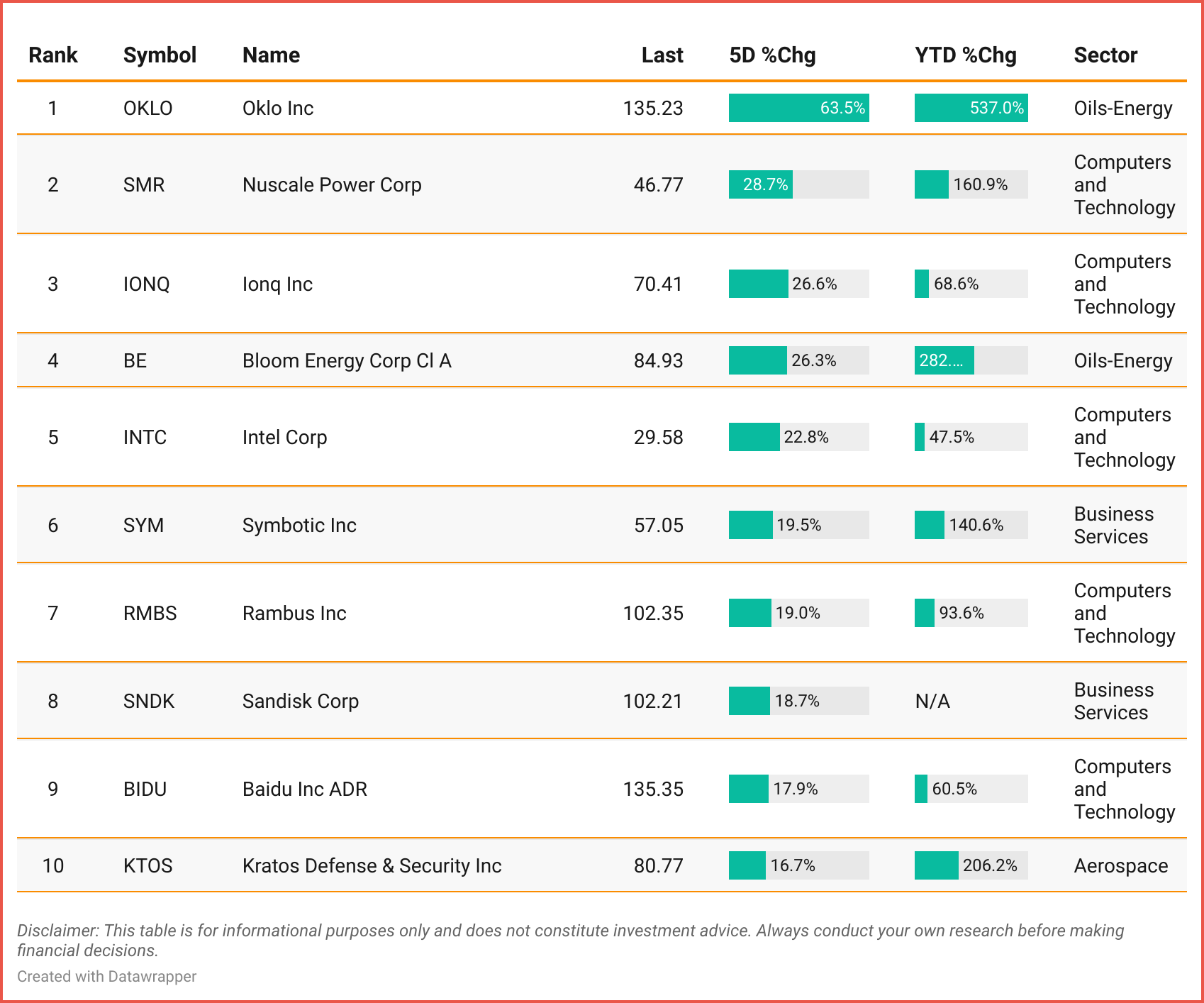This screenshot has height=1003, width=1204.
Task: Click the 5D %Chg column header
Action: pos(772,55)
